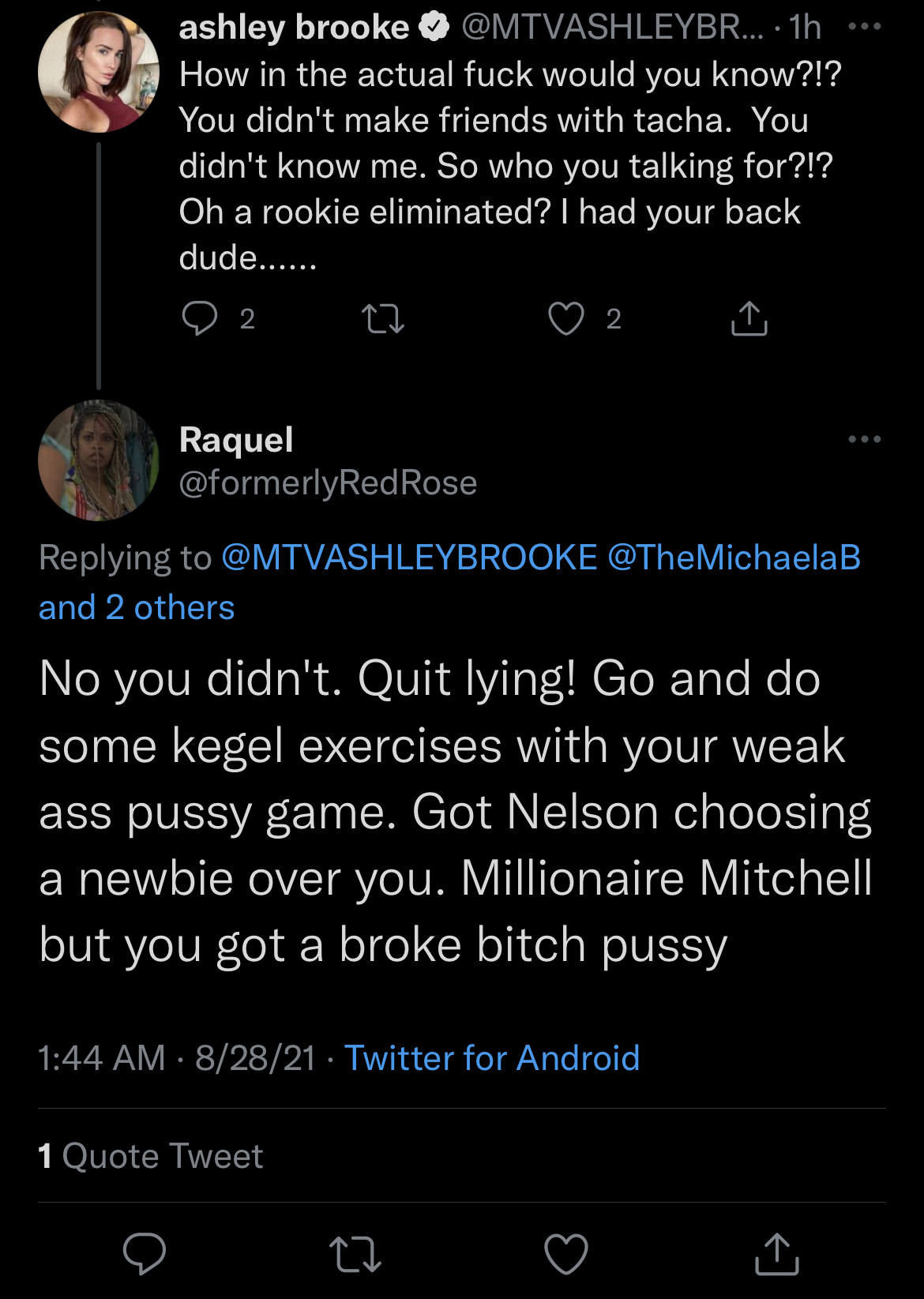924x1299 pixels.
Task: Open the @TheMichaelaB mention link
Action: pos(734,558)
